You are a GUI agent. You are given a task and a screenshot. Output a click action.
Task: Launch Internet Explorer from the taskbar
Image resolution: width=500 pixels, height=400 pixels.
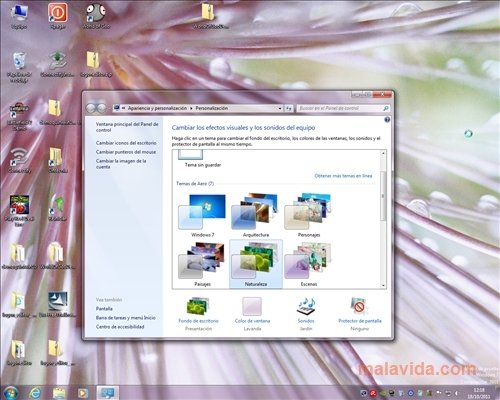click(35, 393)
